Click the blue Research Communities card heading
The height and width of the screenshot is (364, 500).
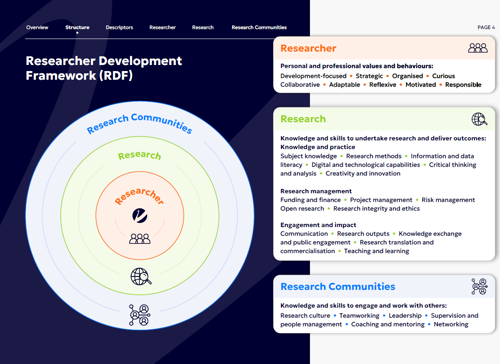click(338, 287)
